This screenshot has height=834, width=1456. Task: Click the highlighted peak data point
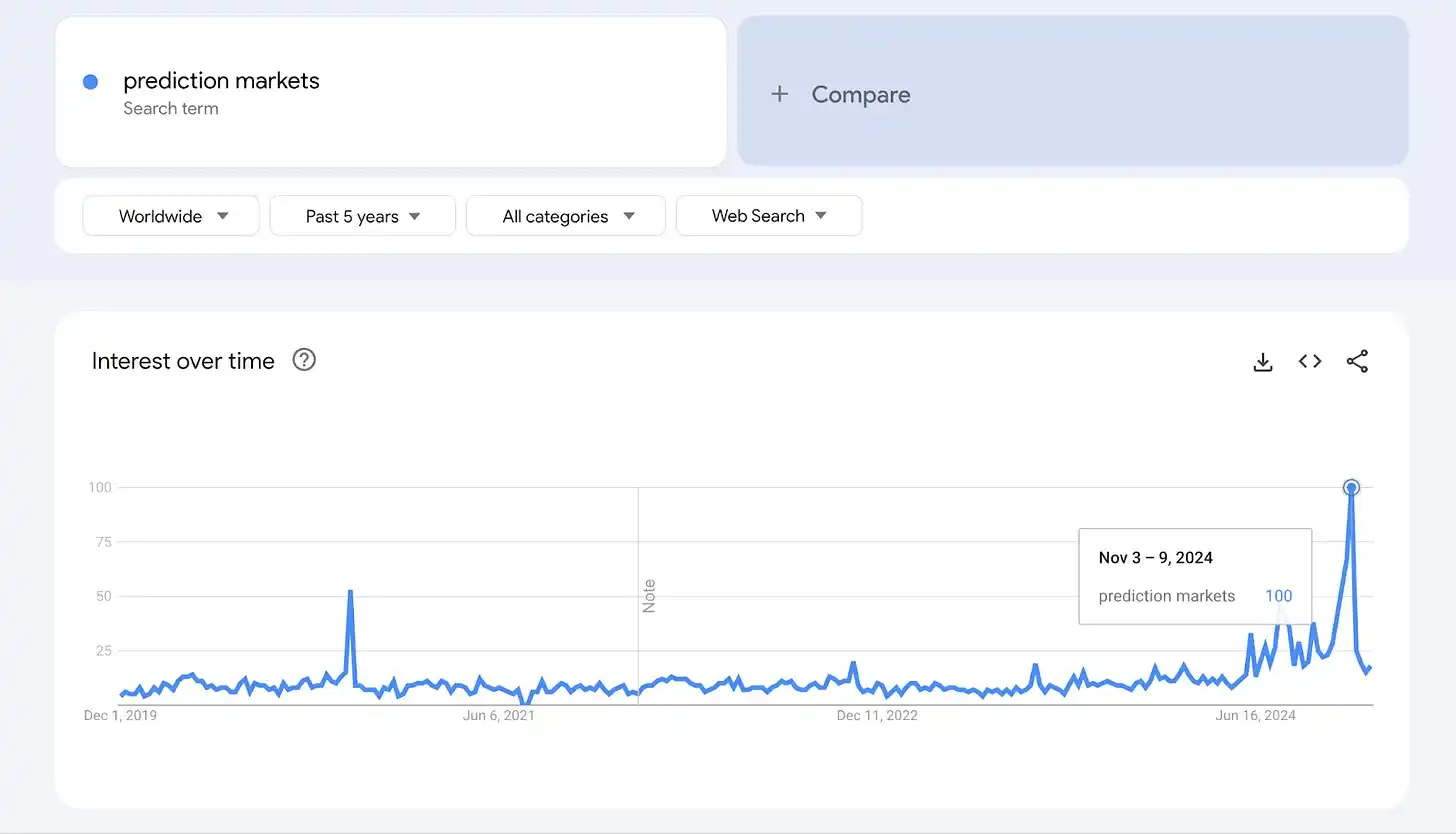click(x=1351, y=488)
